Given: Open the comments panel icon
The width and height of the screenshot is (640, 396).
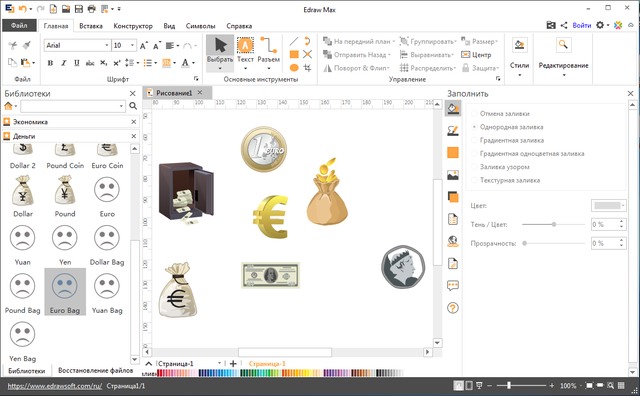Looking at the screenshot, I should point(453,285).
